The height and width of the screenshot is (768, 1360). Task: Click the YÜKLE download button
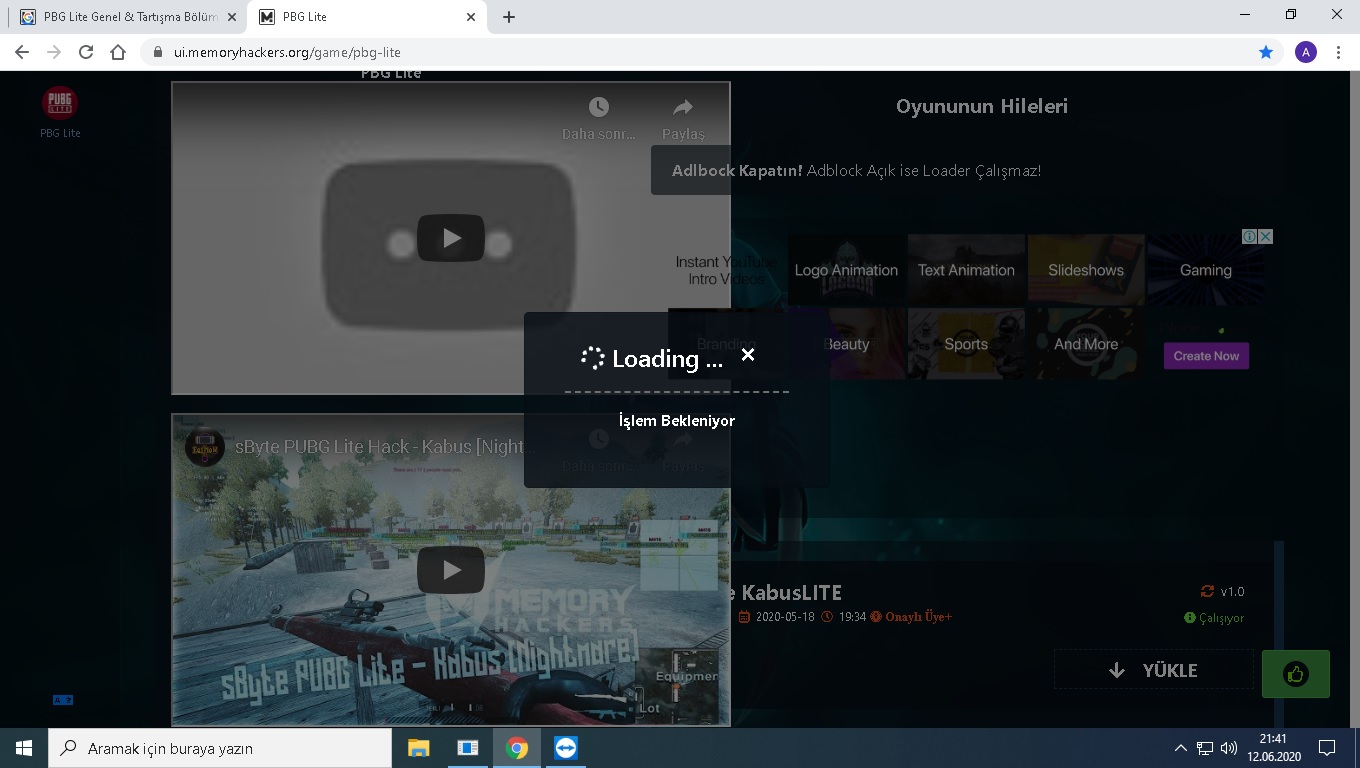[1154, 670]
